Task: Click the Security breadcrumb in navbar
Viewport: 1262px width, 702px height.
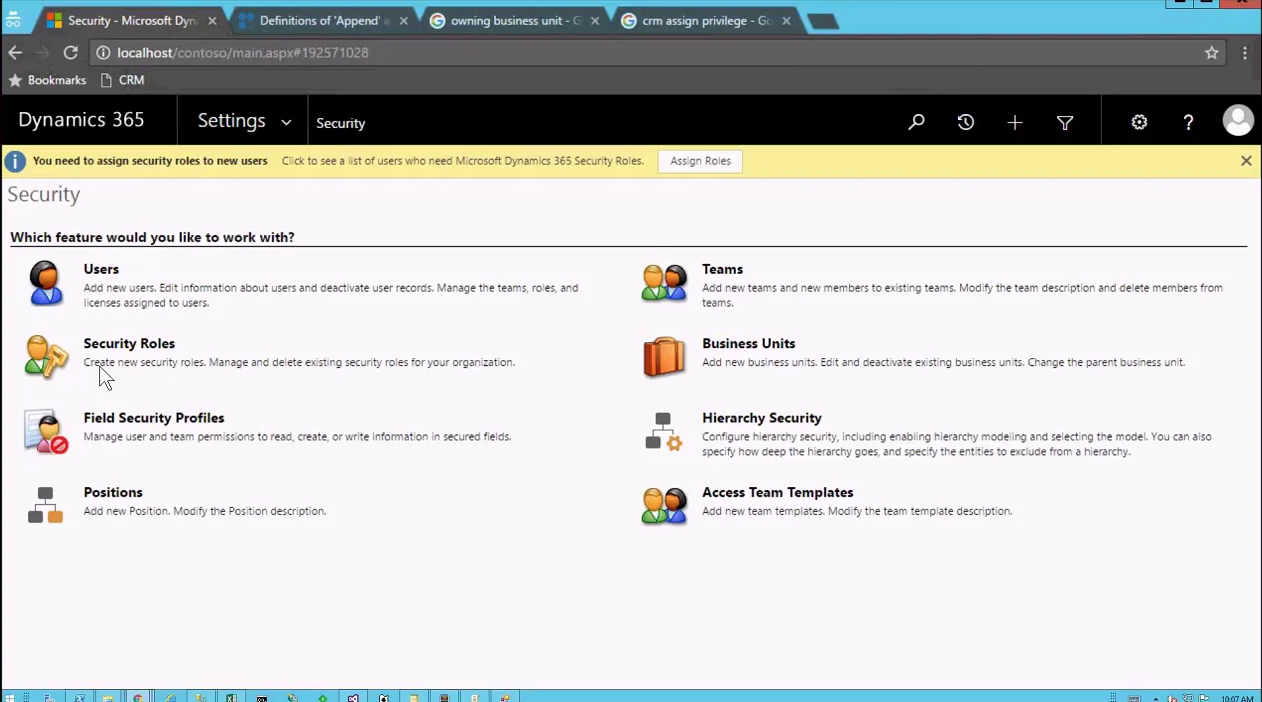Action: (x=340, y=123)
